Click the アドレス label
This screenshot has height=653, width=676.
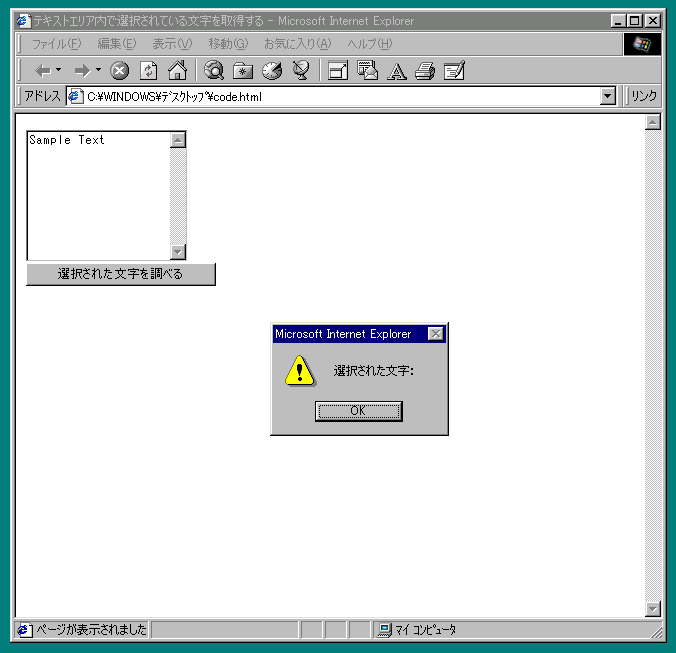click(42, 96)
